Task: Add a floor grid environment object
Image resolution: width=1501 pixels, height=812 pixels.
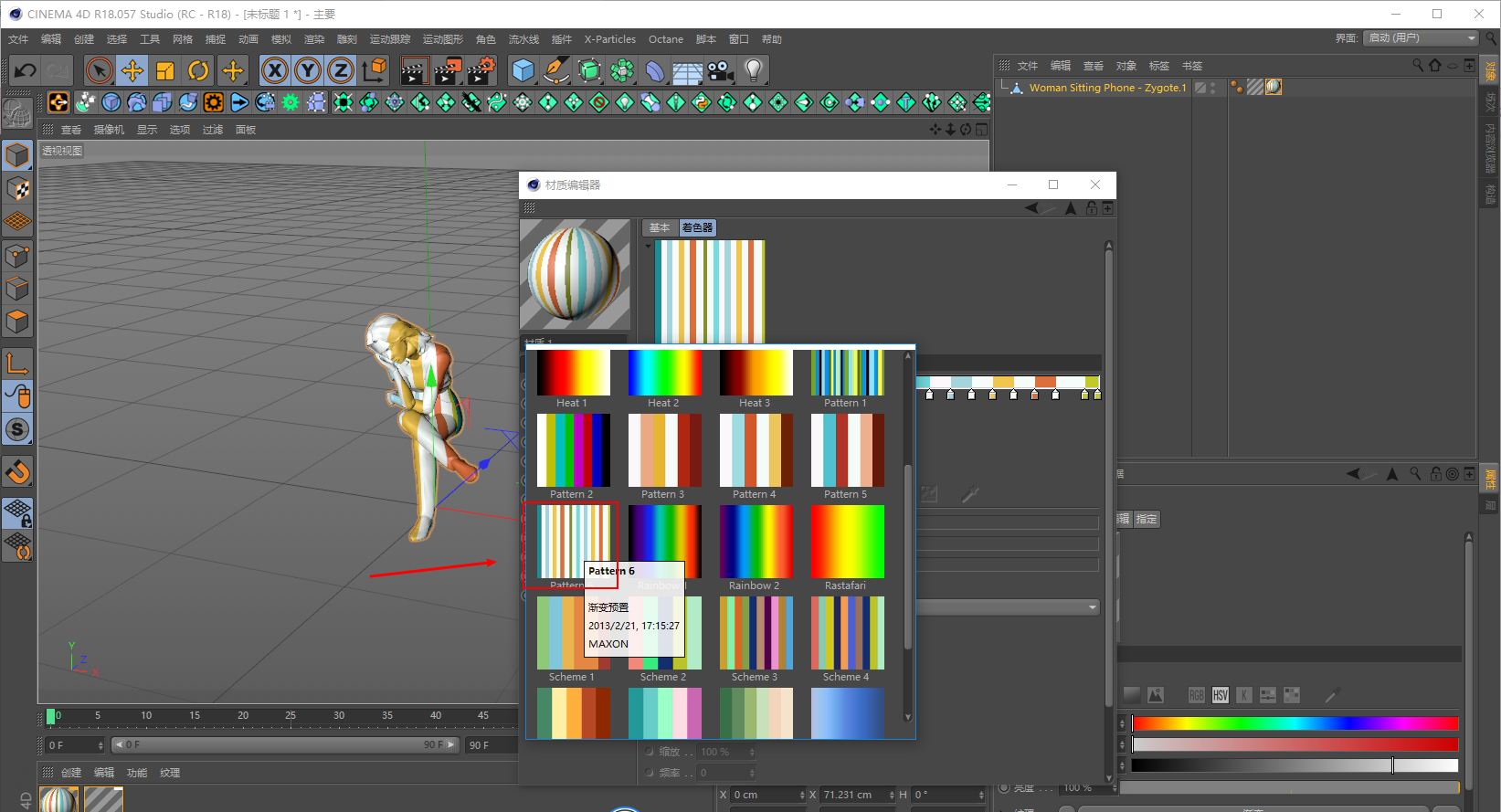Action: click(688, 70)
